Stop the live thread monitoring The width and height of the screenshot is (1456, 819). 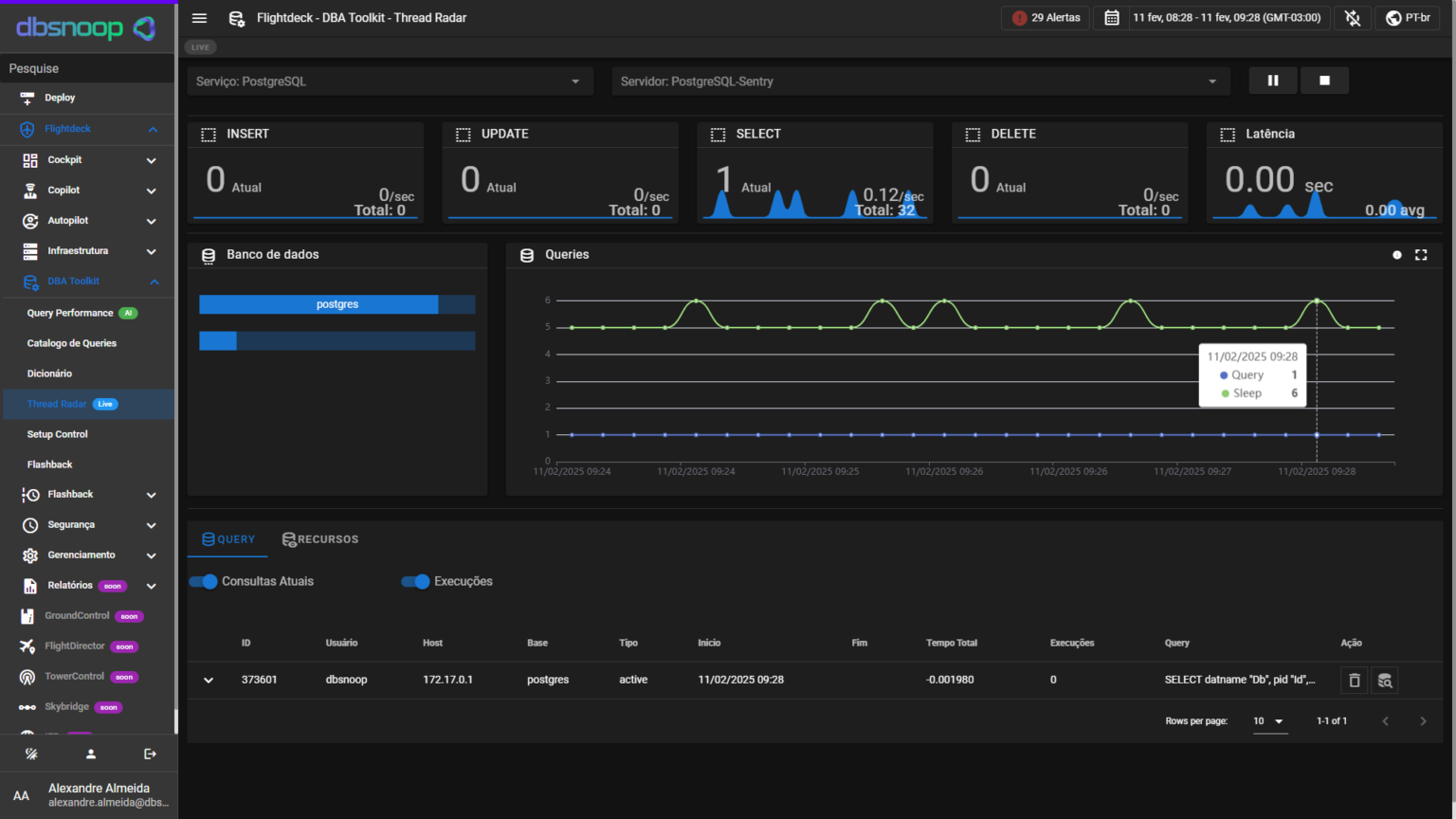1324,81
